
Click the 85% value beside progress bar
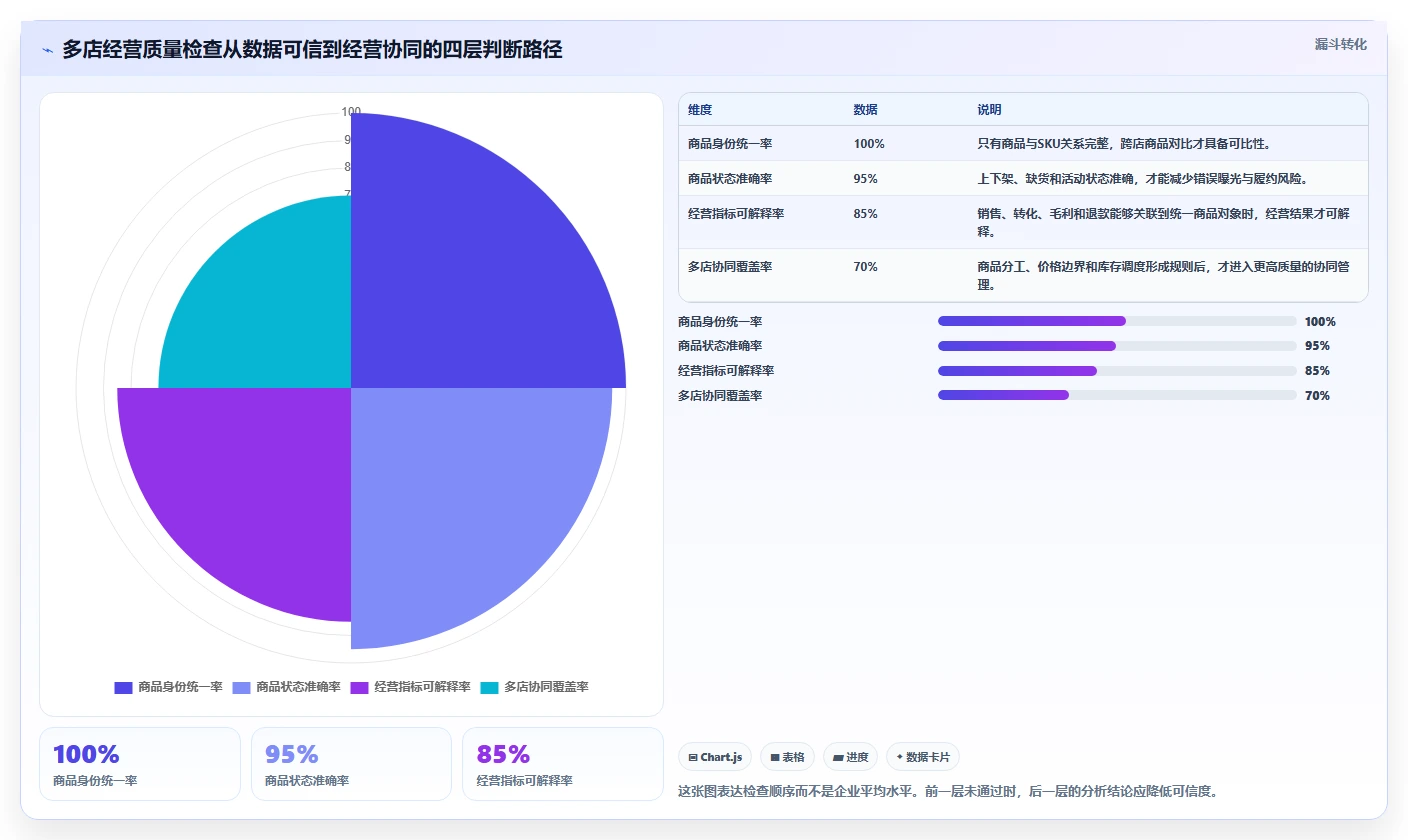[1317, 371]
